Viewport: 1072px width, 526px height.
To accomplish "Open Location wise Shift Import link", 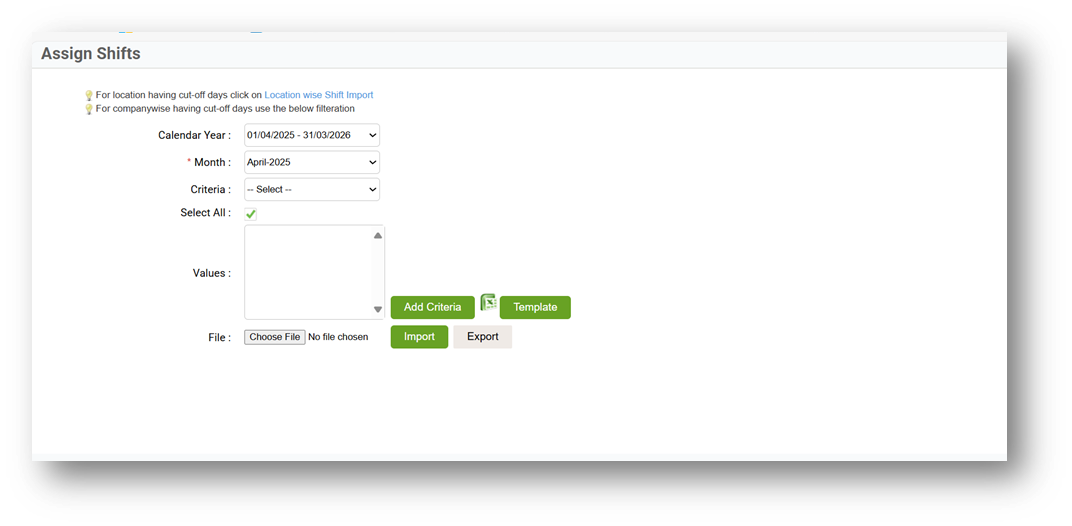I will click(x=319, y=95).
